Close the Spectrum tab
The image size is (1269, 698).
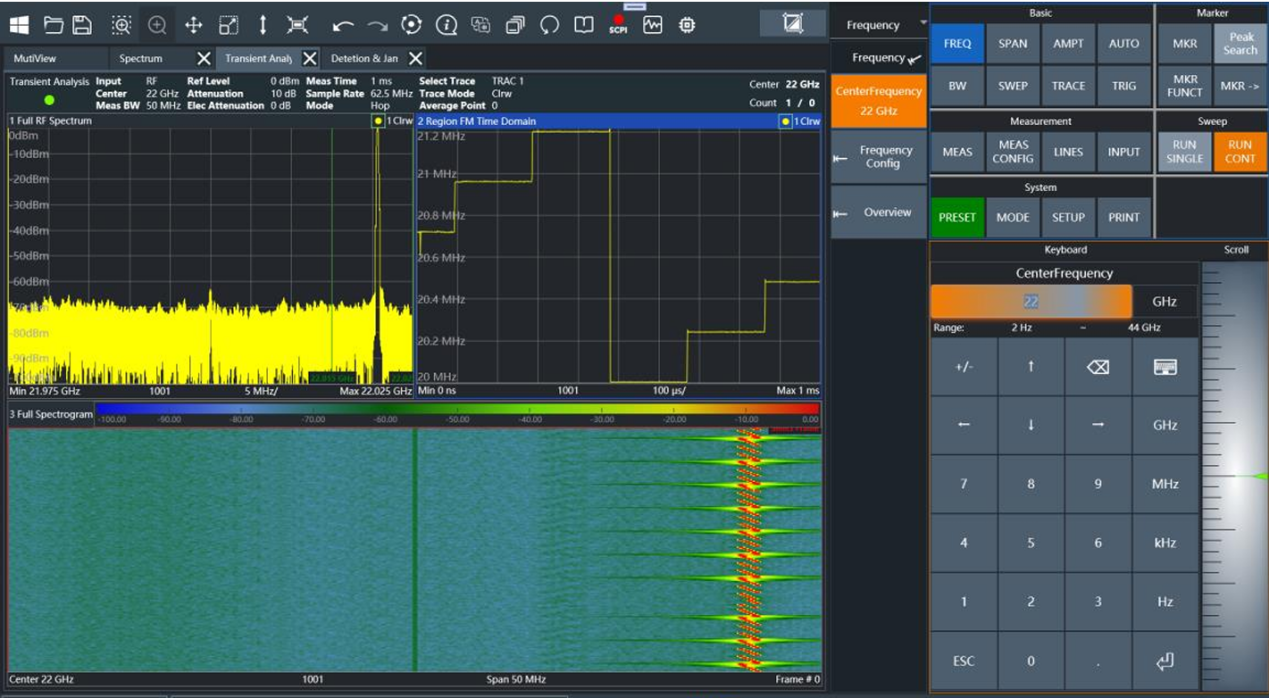[204, 59]
